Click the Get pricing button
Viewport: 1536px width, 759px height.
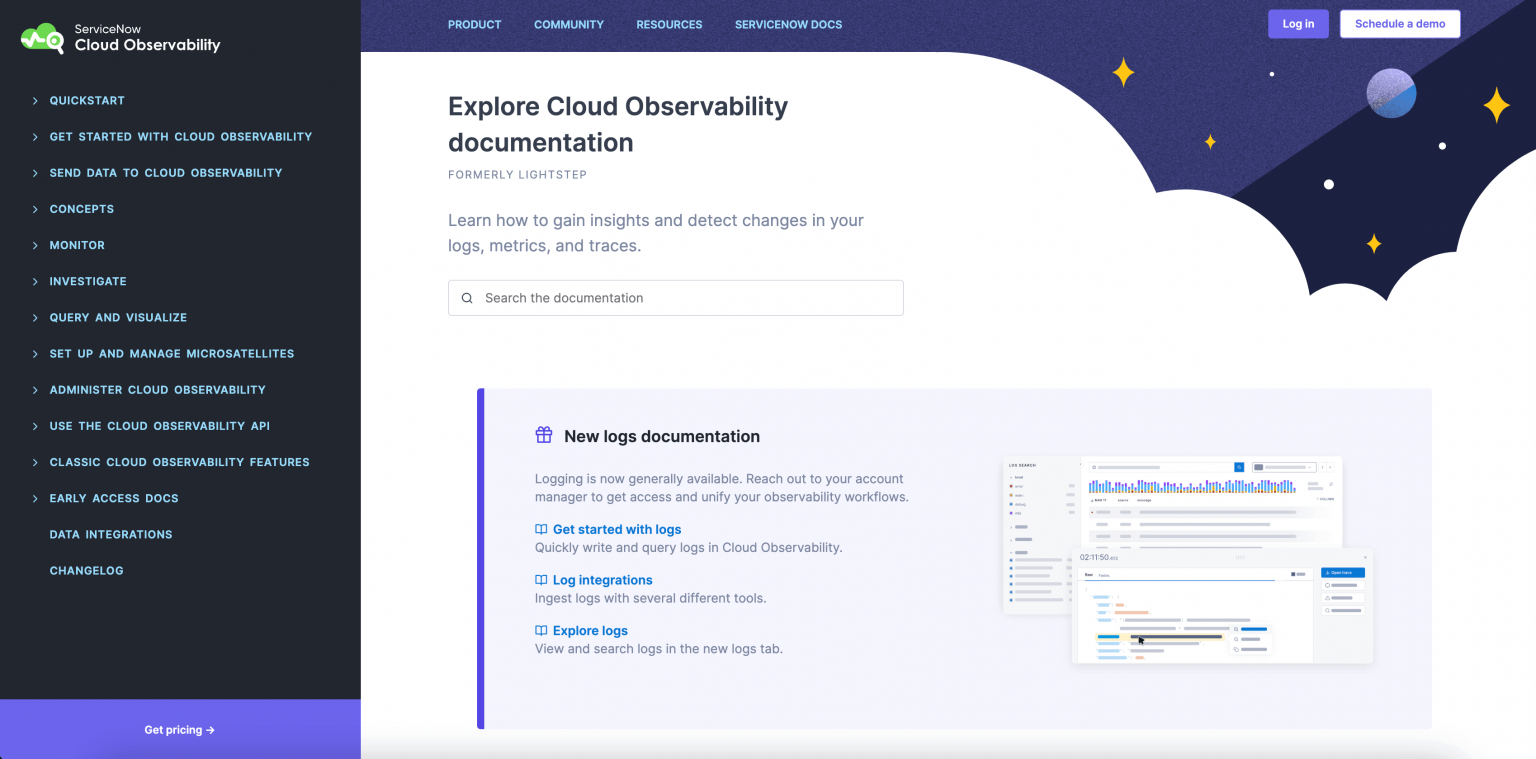point(179,729)
